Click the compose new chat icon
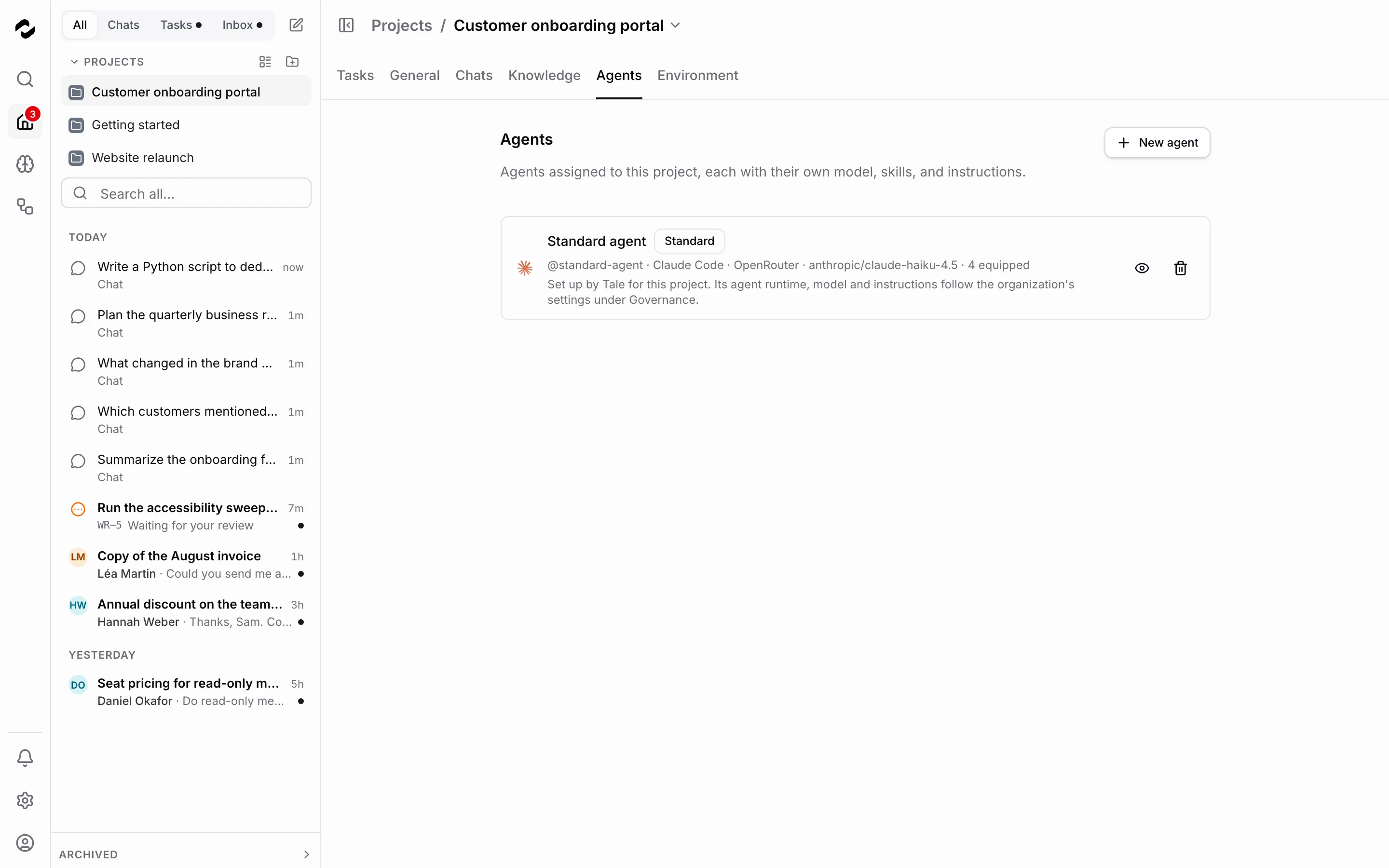1389x868 pixels. (296, 25)
